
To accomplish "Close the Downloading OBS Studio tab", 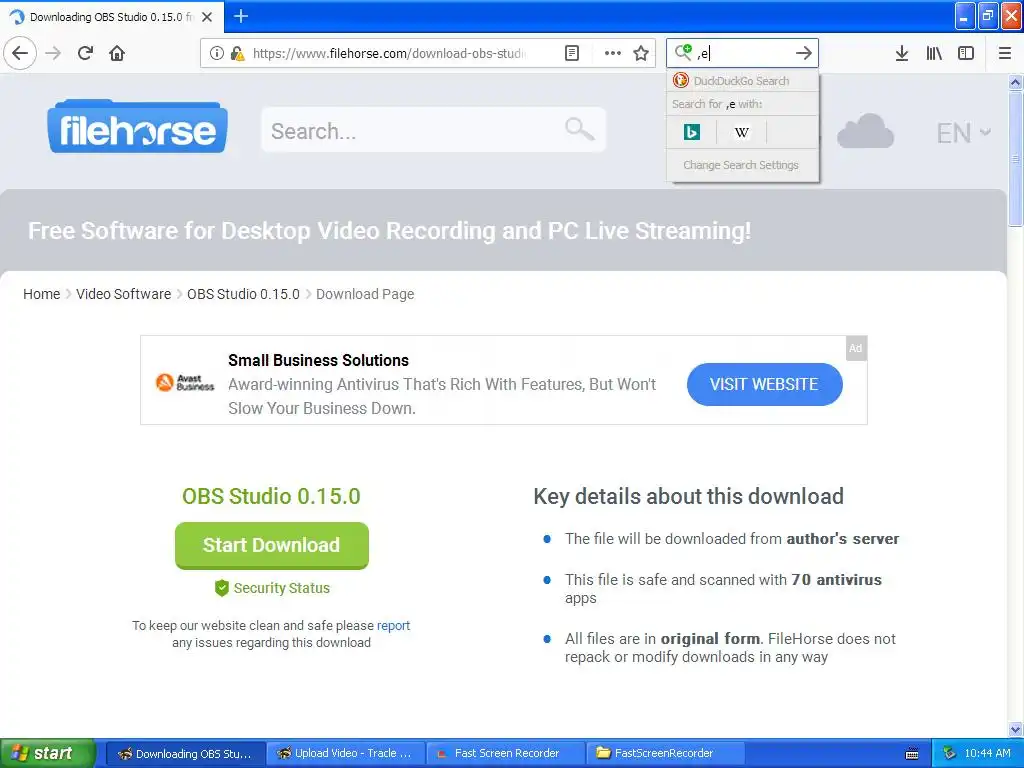I will point(207,17).
